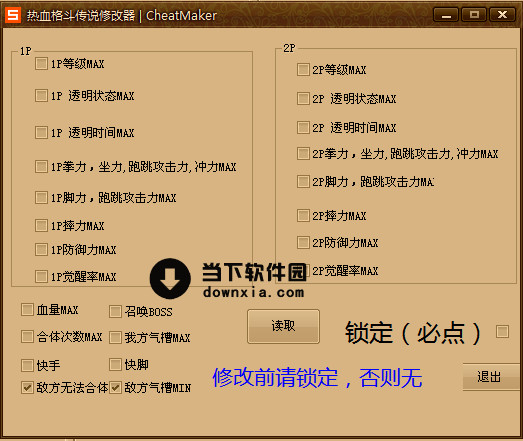Viewport: 523px width, 441px height.
Task: Enable the 1P等级MAX checkbox
Action: tap(41, 63)
